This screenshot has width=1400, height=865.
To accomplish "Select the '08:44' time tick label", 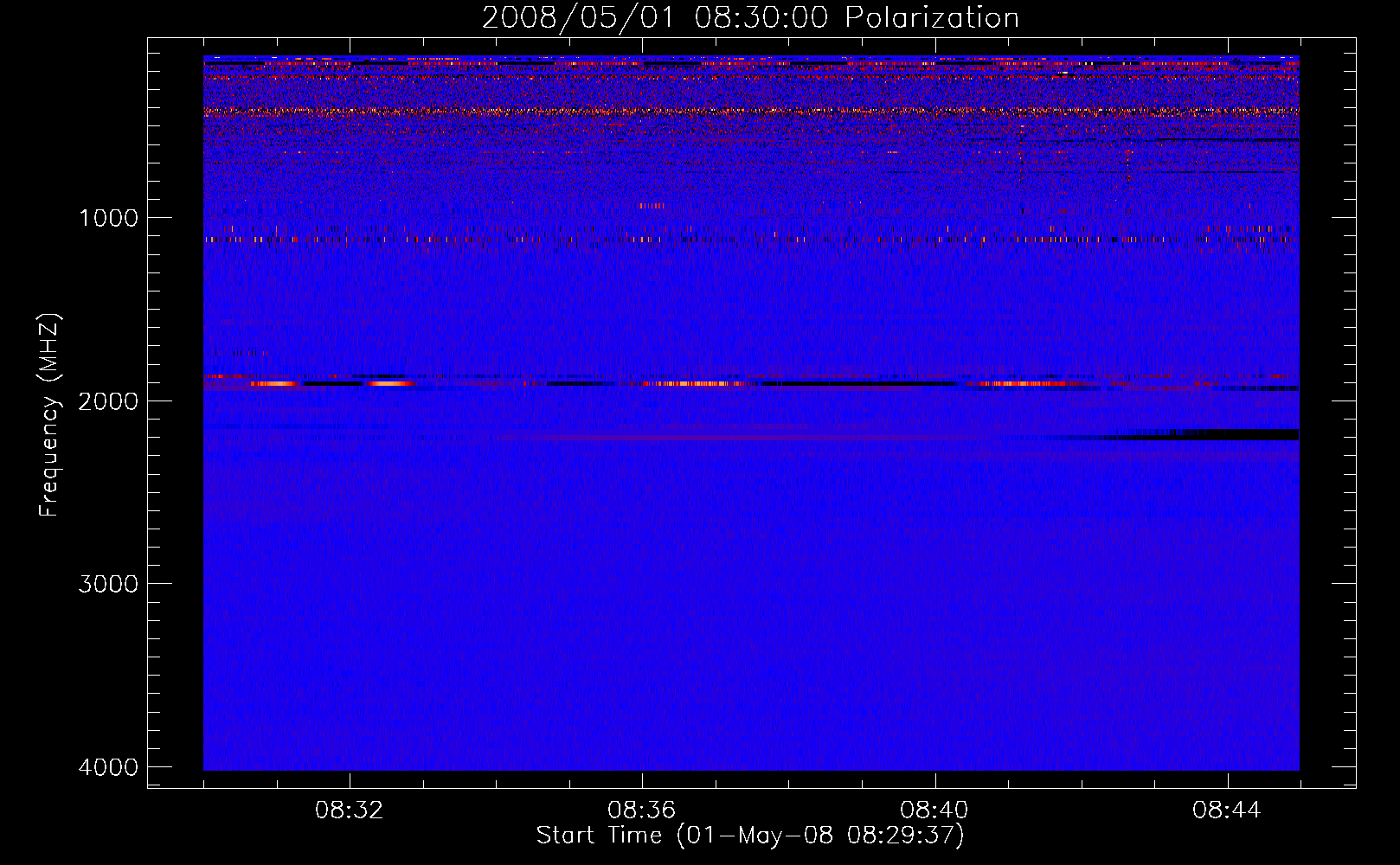I will pos(1227,811).
